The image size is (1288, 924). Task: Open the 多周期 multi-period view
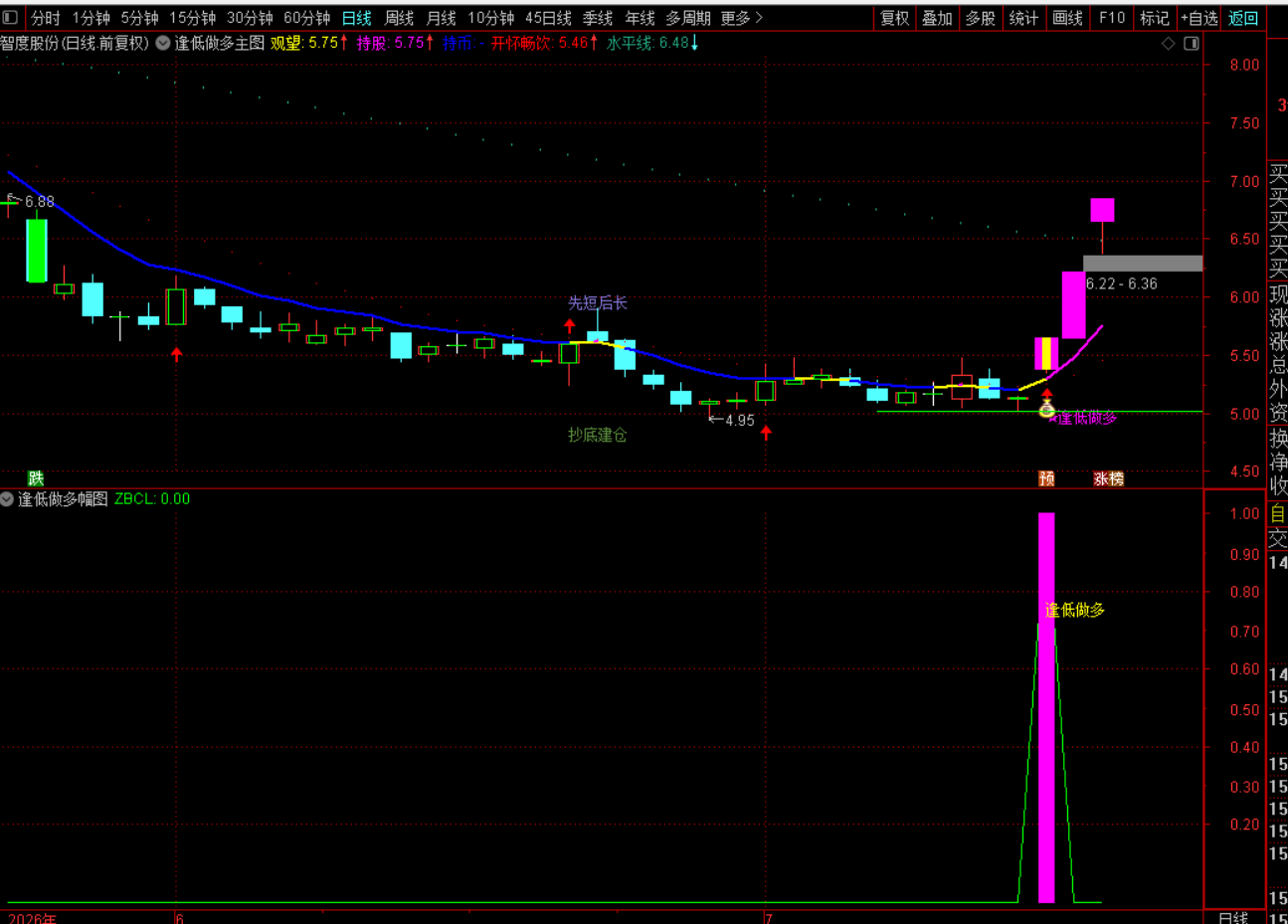(x=688, y=18)
